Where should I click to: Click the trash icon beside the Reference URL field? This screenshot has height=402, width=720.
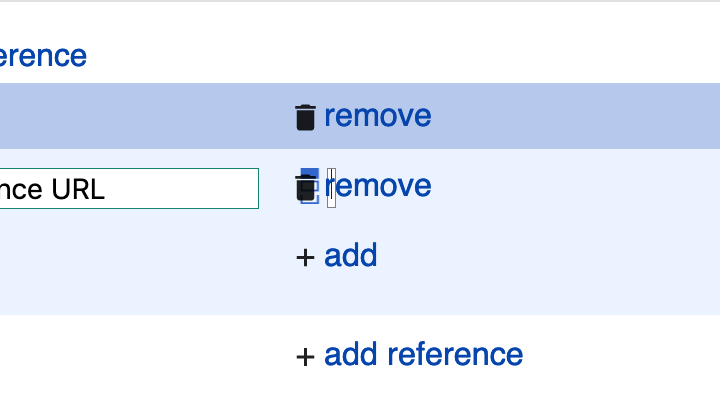[x=305, y=188]
